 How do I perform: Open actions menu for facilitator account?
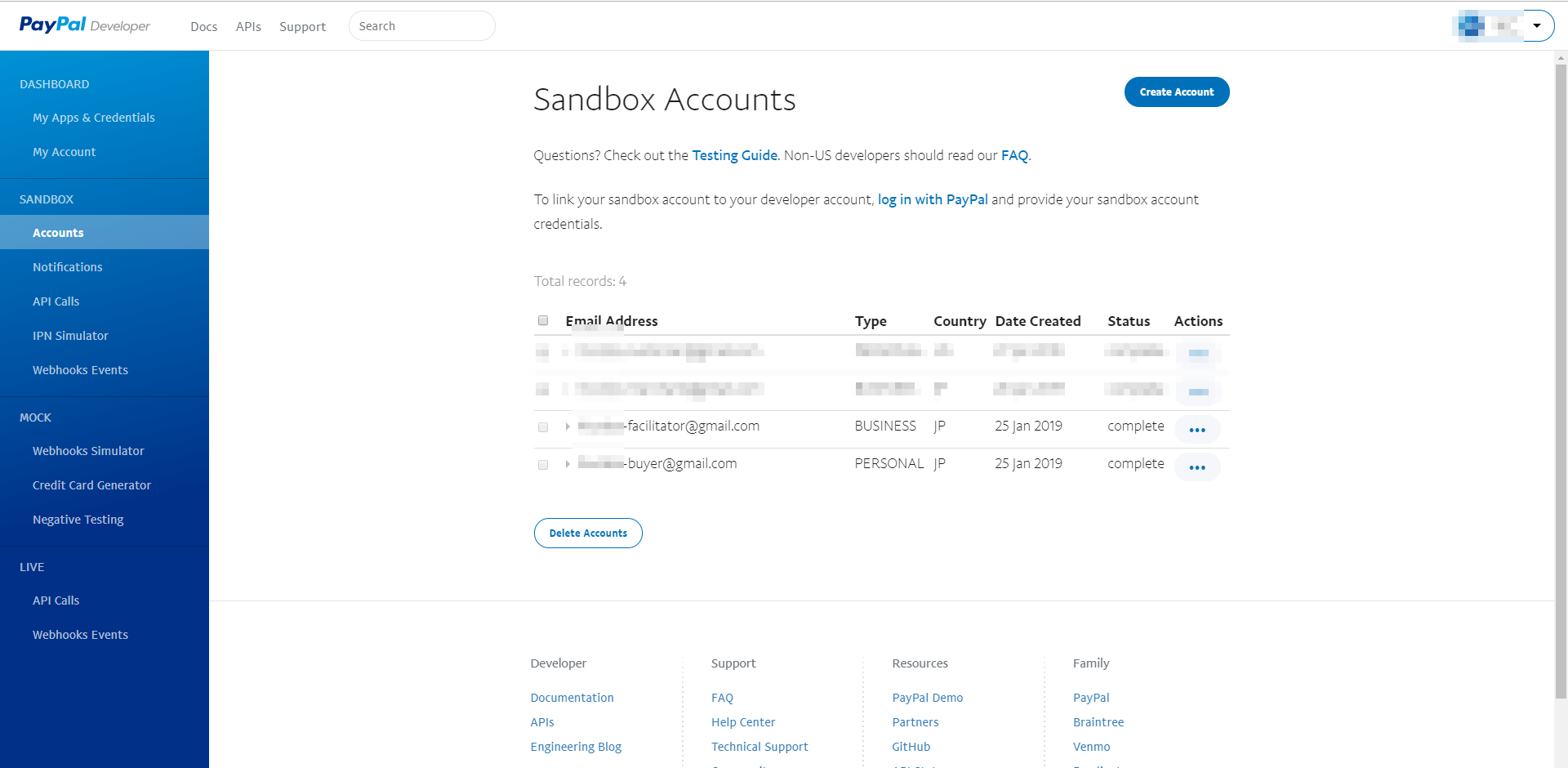(x=1197, y=430)
